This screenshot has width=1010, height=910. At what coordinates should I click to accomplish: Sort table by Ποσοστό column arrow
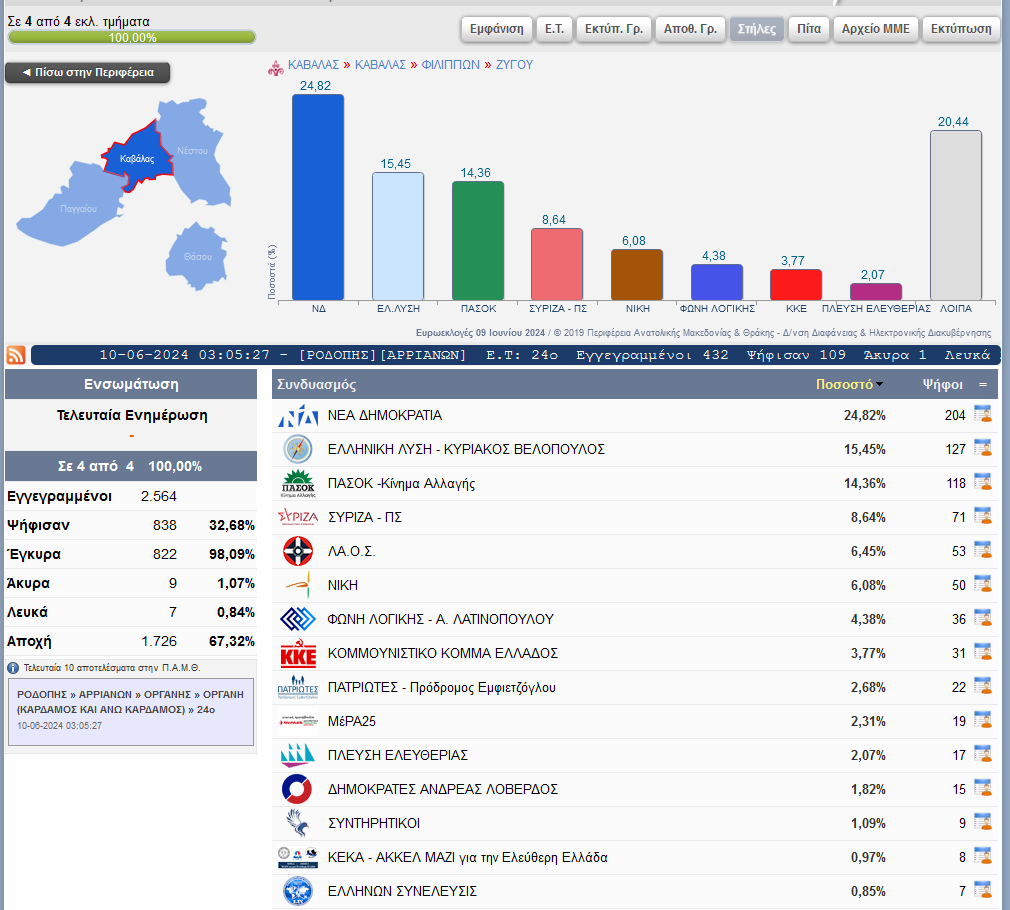(879, 385)
